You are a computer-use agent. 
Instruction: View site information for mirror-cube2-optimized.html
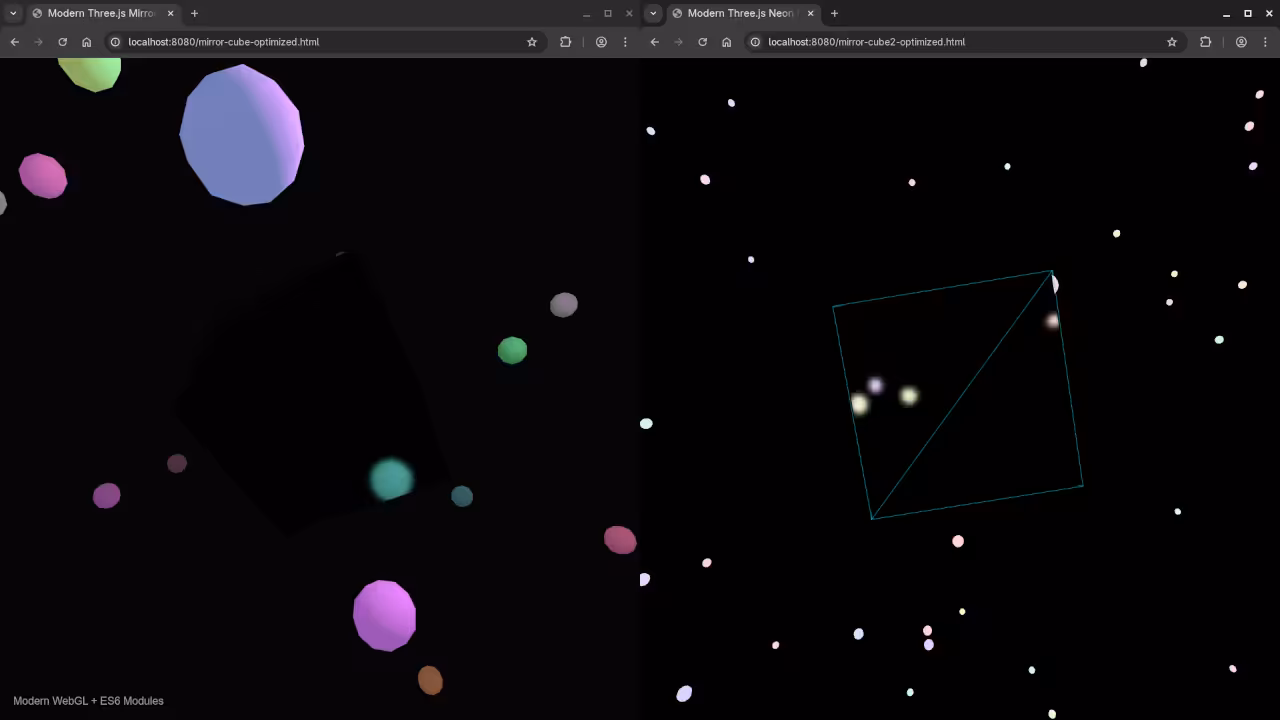coord(756,42)
